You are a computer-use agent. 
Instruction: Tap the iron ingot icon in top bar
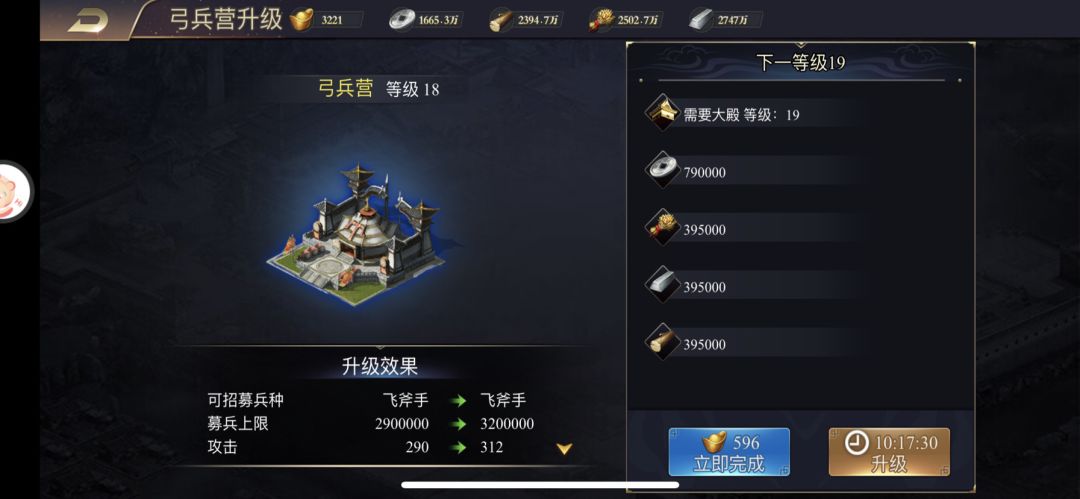pyautogui.click(x=700, y=20)
